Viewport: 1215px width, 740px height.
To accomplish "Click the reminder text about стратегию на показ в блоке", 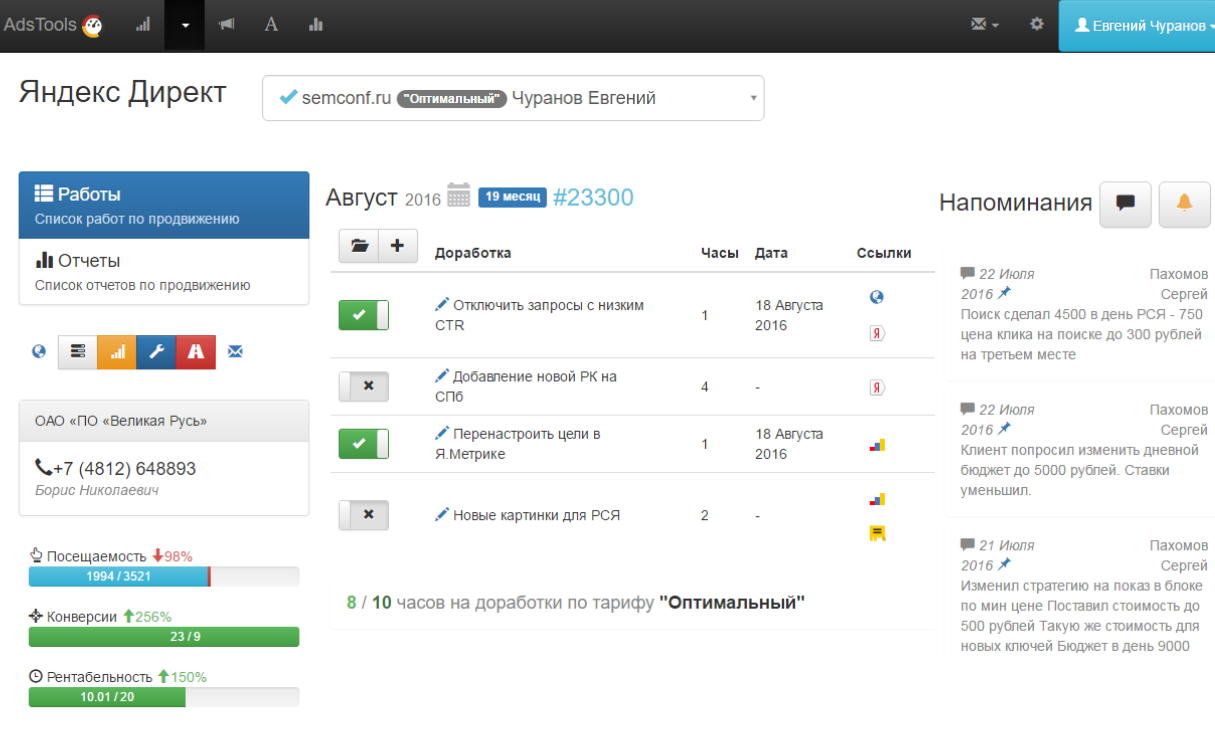I will pos(1080,616).
